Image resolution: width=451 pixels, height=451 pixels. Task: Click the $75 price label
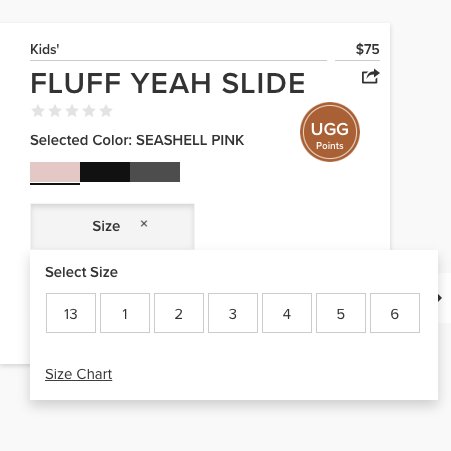coord(367,49)
